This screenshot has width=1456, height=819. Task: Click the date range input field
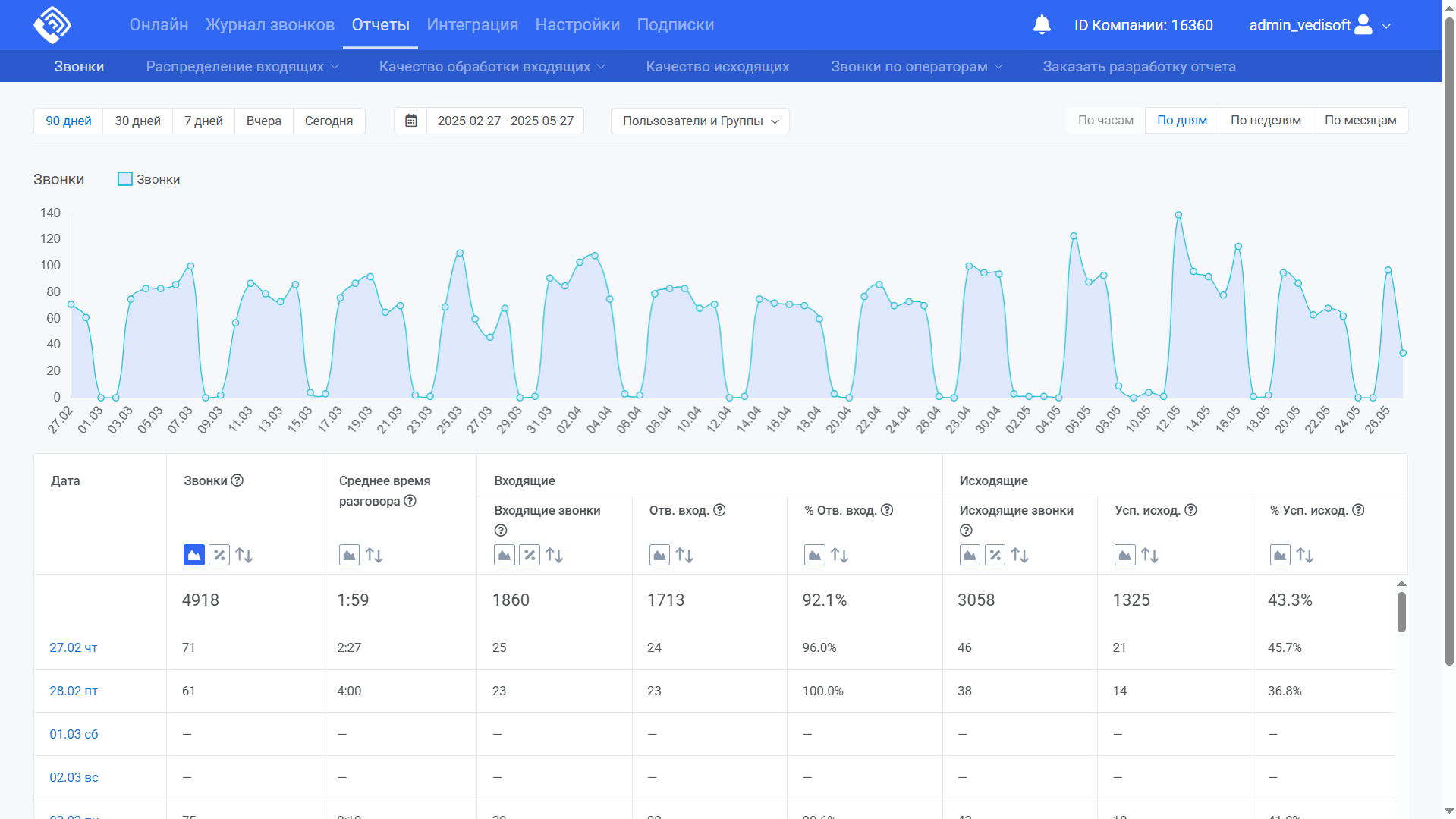(x=505, y=121)
